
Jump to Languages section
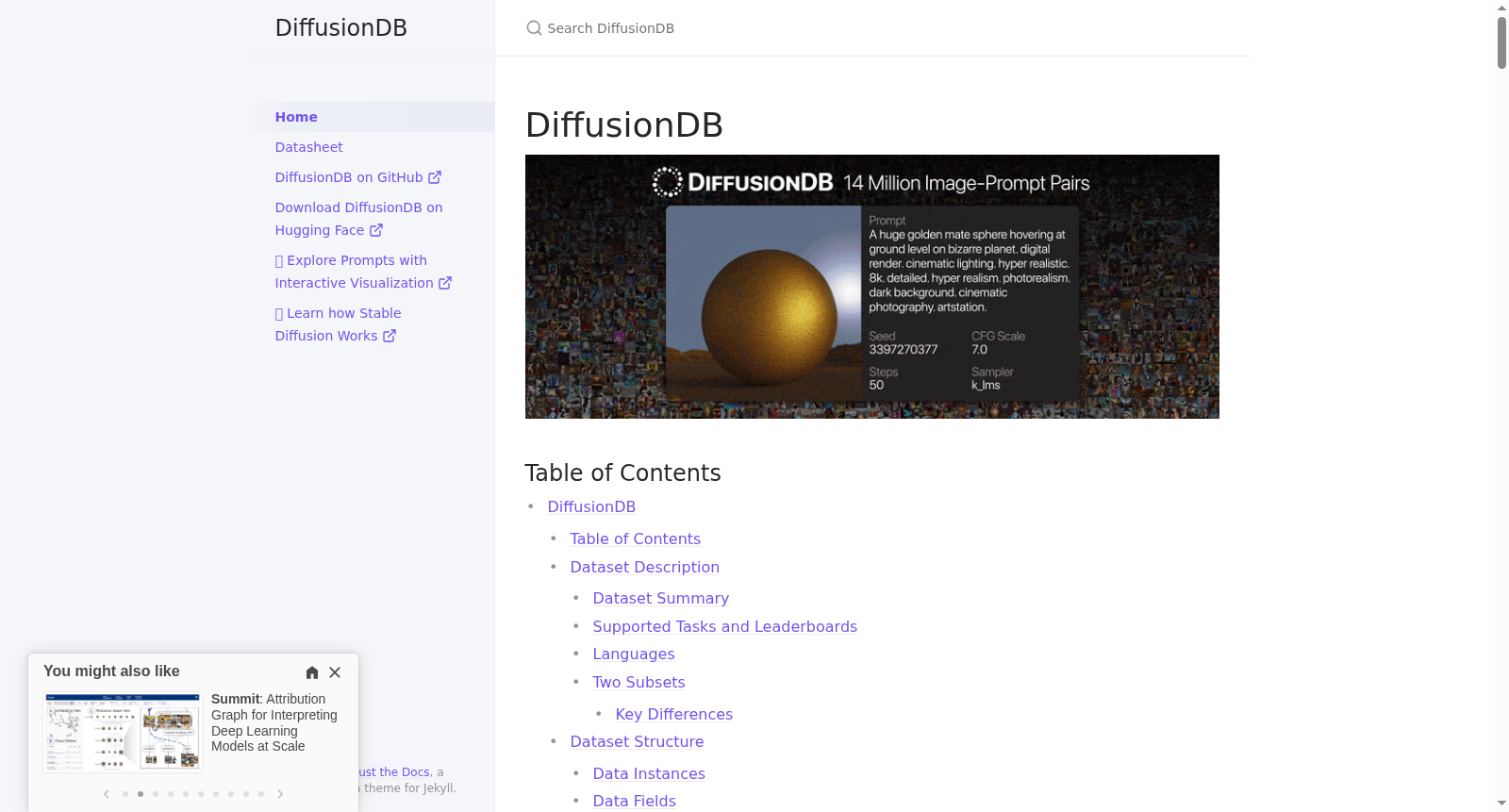(634, 655)
